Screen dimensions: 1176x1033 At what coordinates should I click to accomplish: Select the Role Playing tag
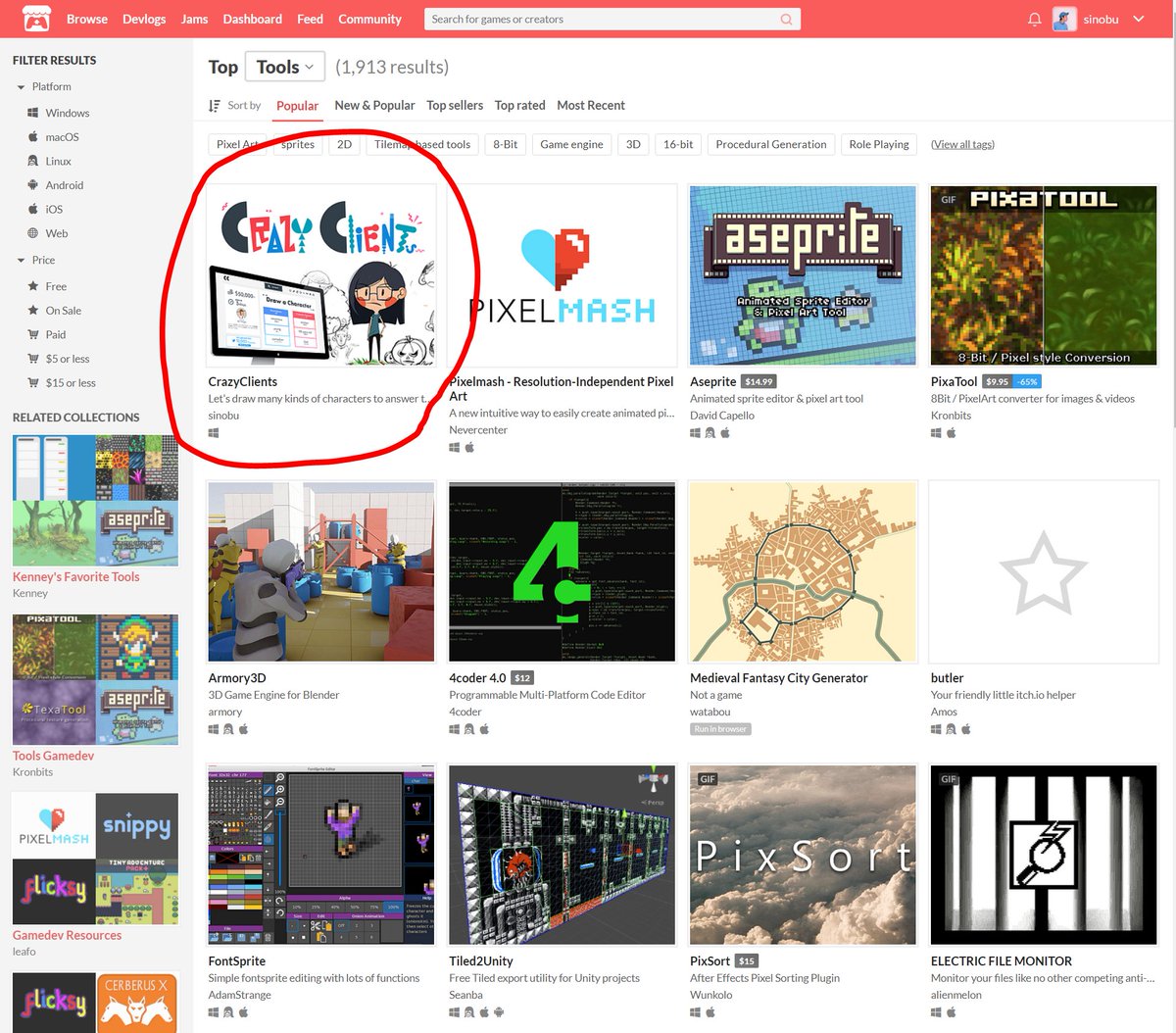879,144
